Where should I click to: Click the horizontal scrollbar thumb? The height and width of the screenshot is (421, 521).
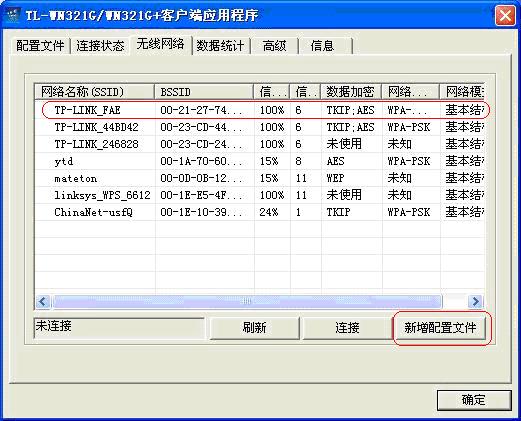[247, 302]
